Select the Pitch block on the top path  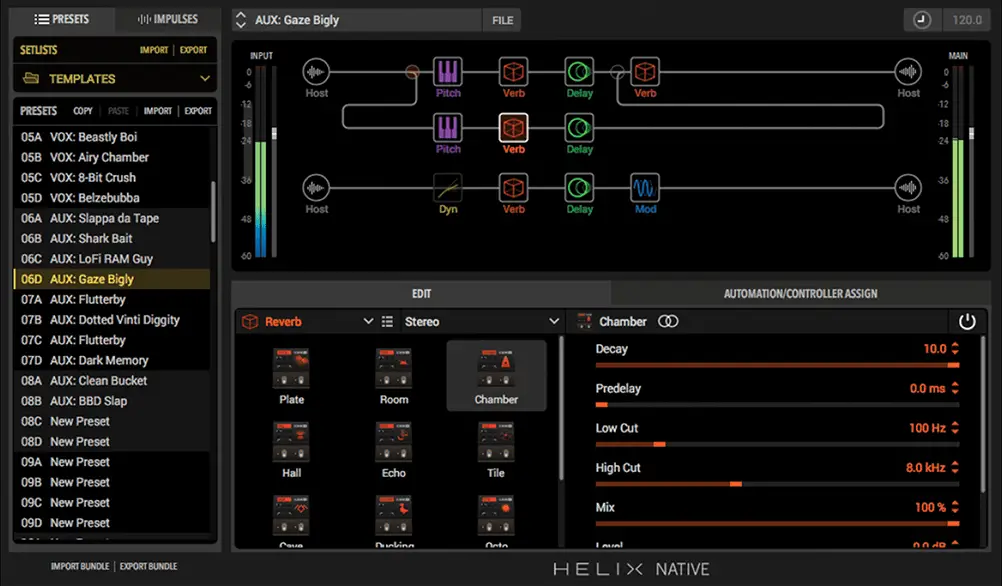(x=447, y=72)
